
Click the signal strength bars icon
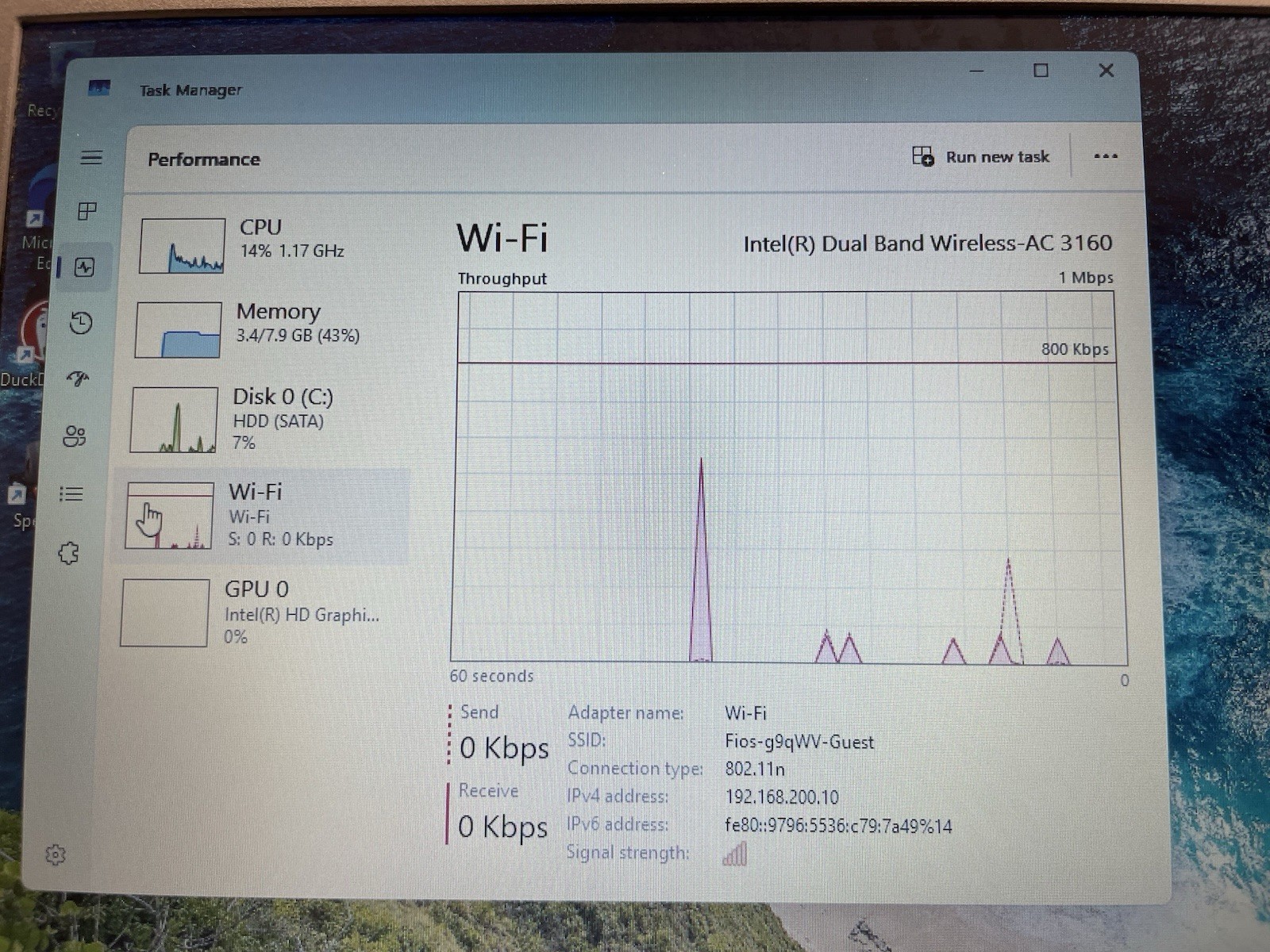point(735,854)
